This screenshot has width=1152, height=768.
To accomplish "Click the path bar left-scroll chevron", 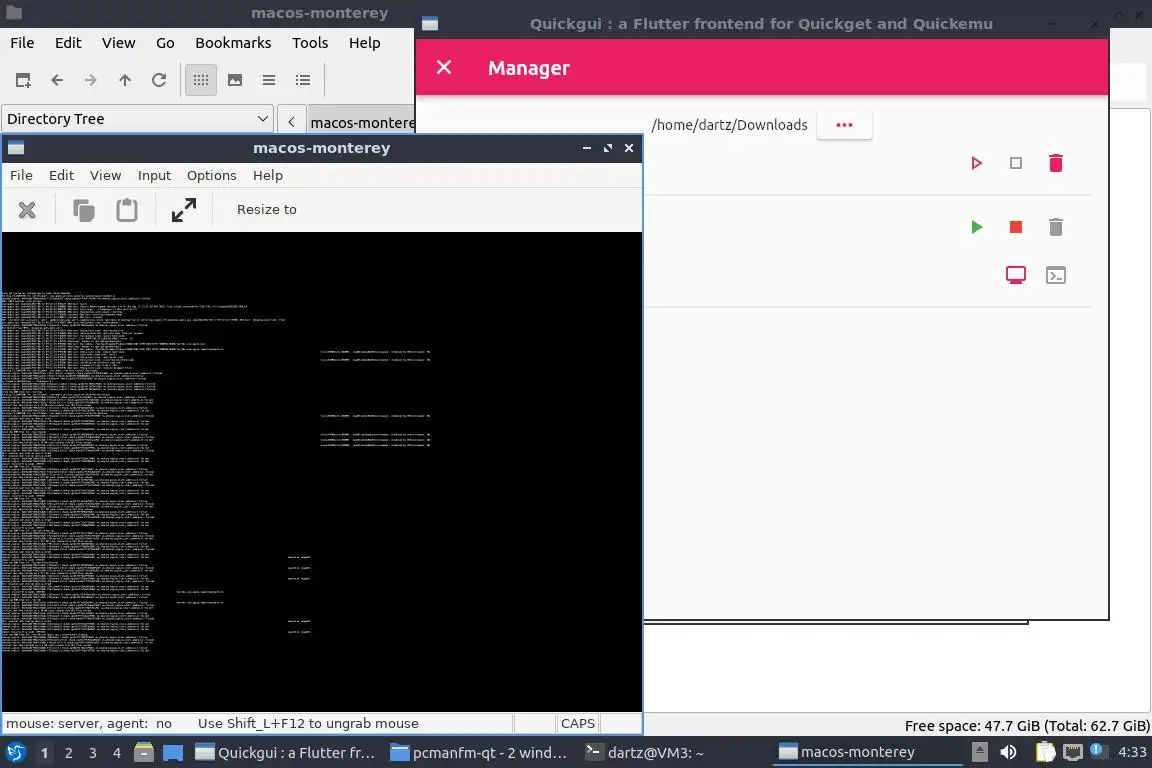I will [x=292, y=122].
